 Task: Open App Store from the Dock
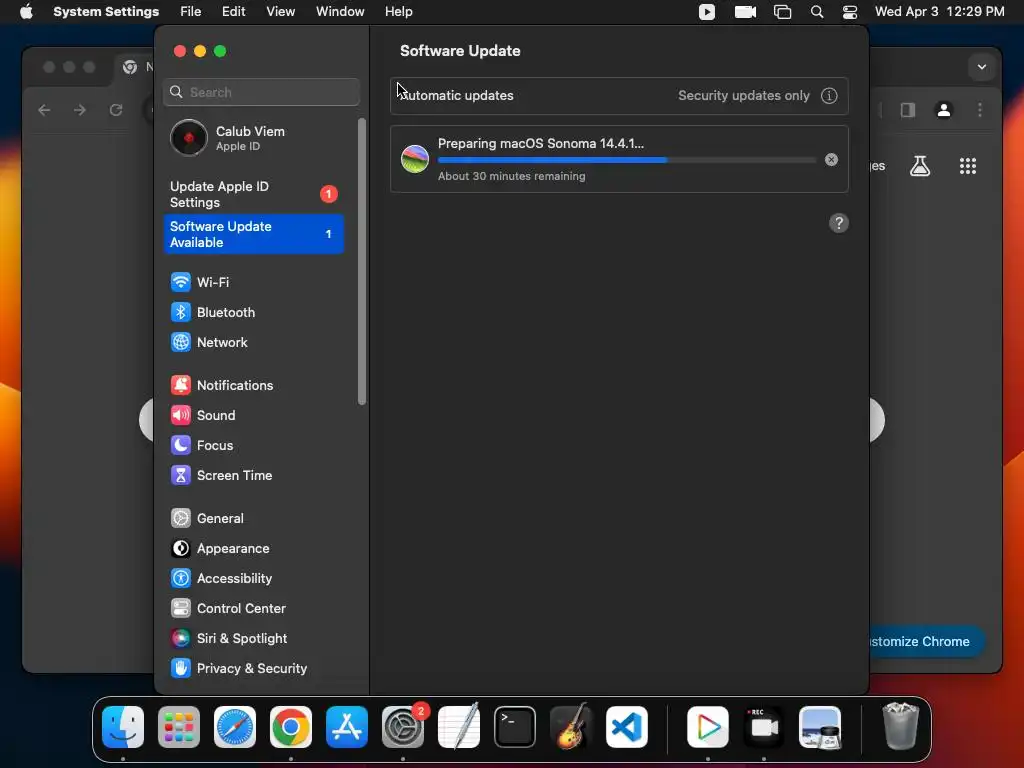click(347, 727)
